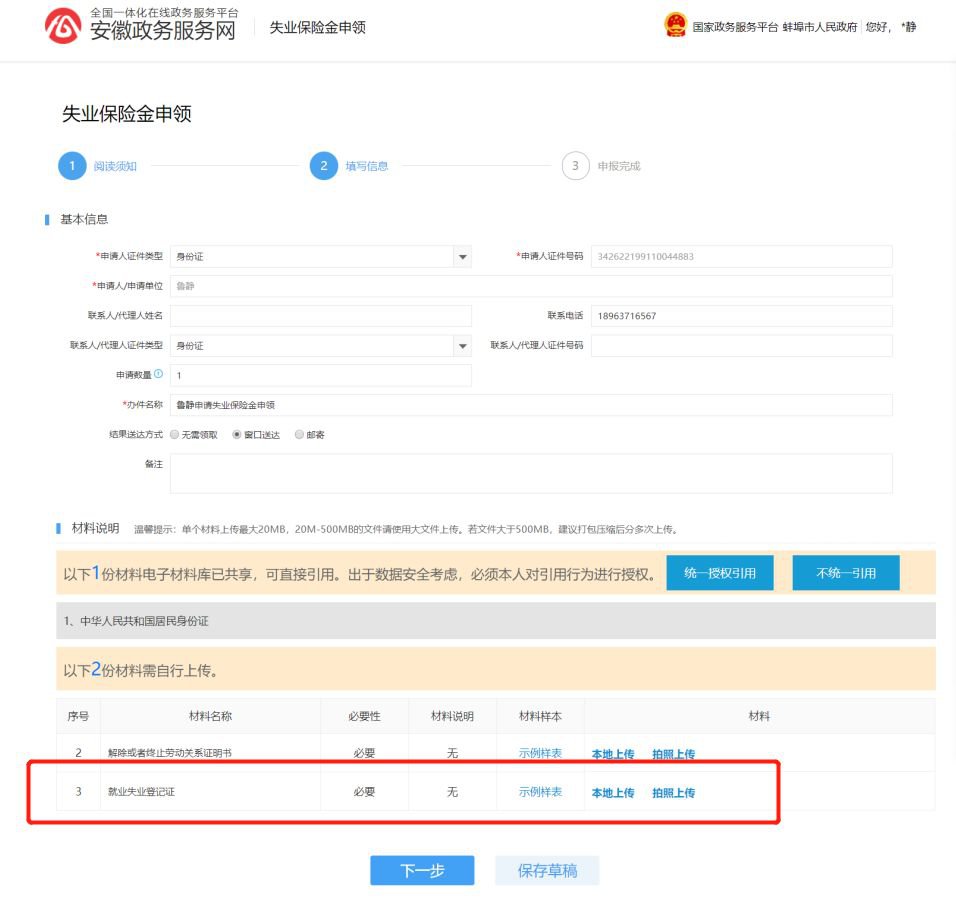This screenshot has height=906, width=956.
Task: Focus the 联系人/代理人姓名 field
Action: 321,316
